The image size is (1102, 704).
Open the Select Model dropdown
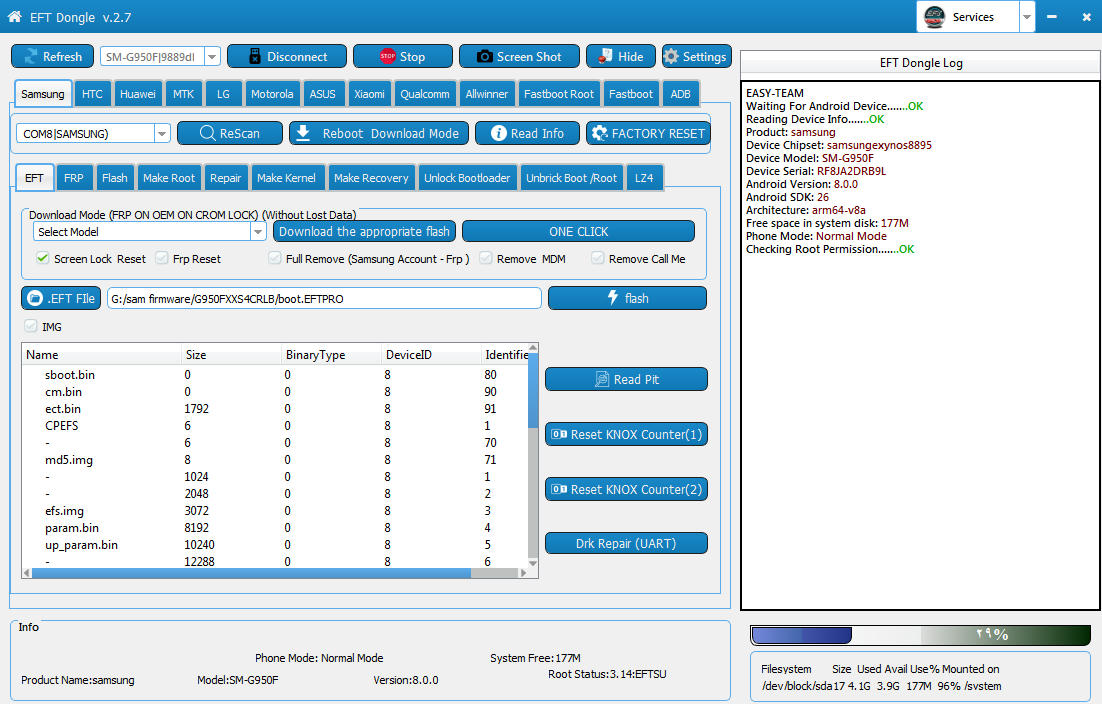pyautogui.click(x=258, y=231)
